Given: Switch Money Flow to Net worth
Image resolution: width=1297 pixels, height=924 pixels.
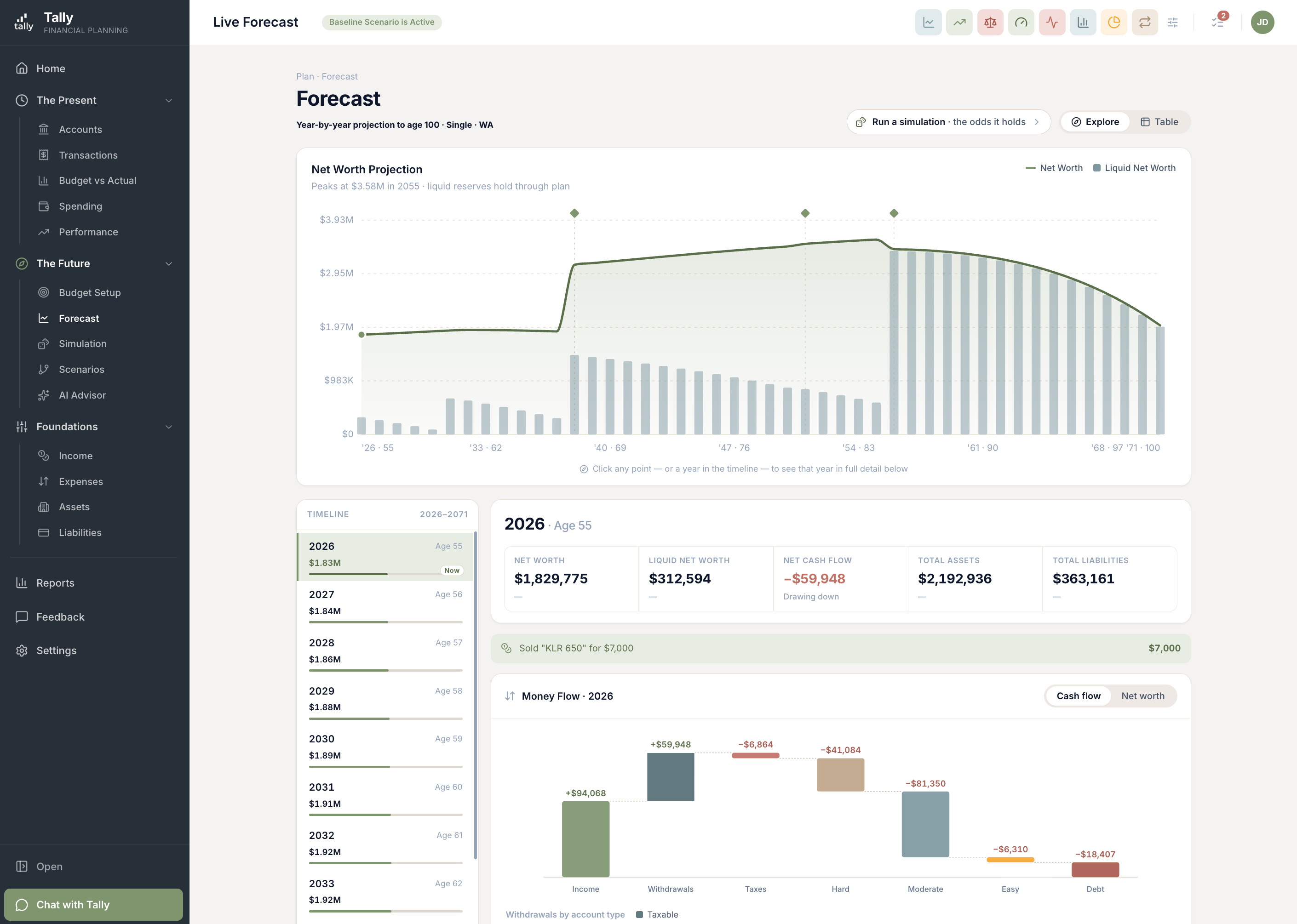Looking at the screenshot, I should point(1143,696).
